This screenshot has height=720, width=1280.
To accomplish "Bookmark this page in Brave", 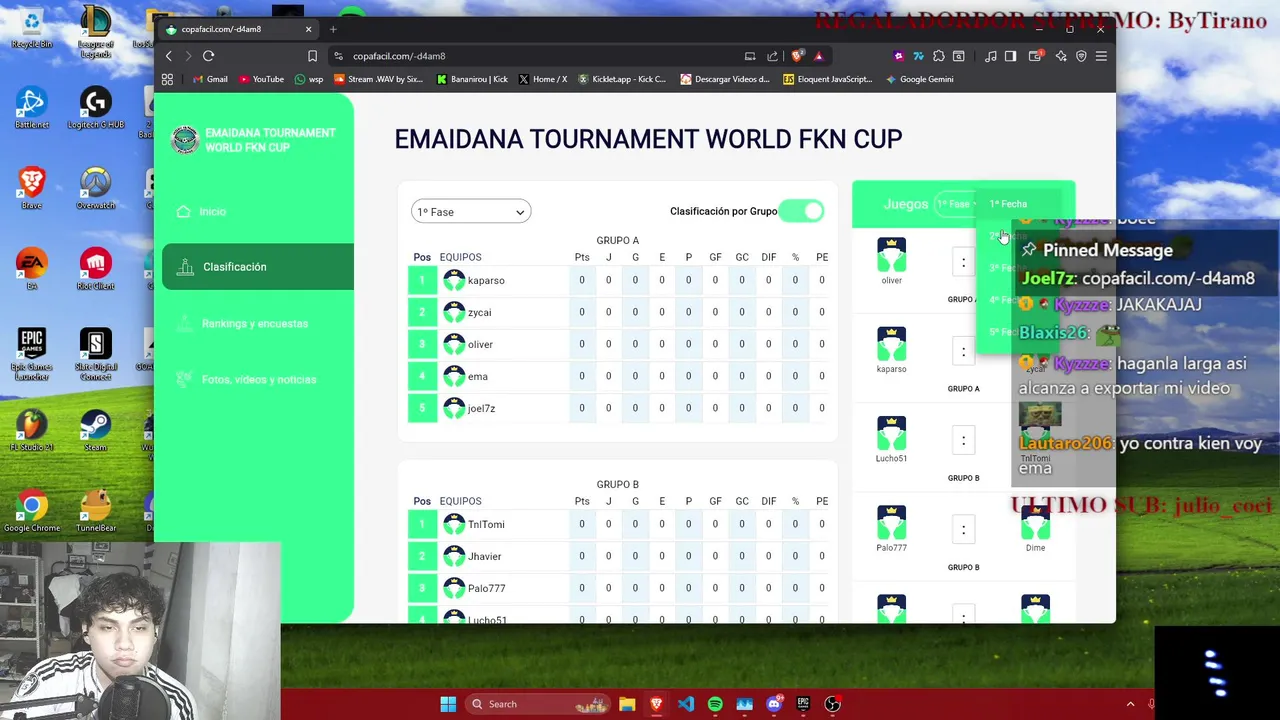I will (312, 56).
